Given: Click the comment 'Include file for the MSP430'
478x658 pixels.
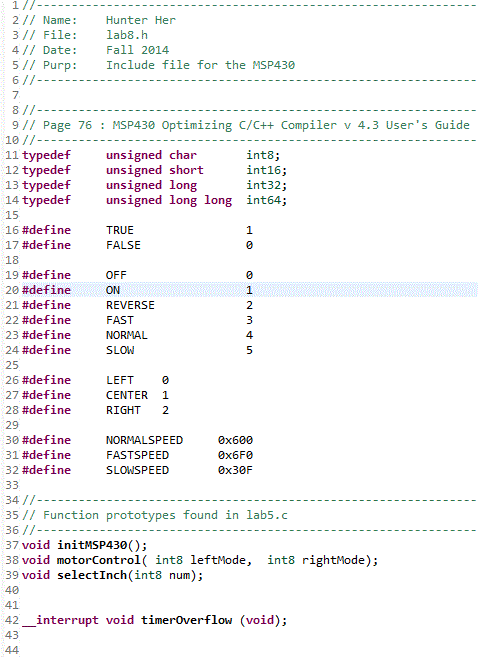Looking at the screenshot, I should pyautogui.click(x=200, y=65).
